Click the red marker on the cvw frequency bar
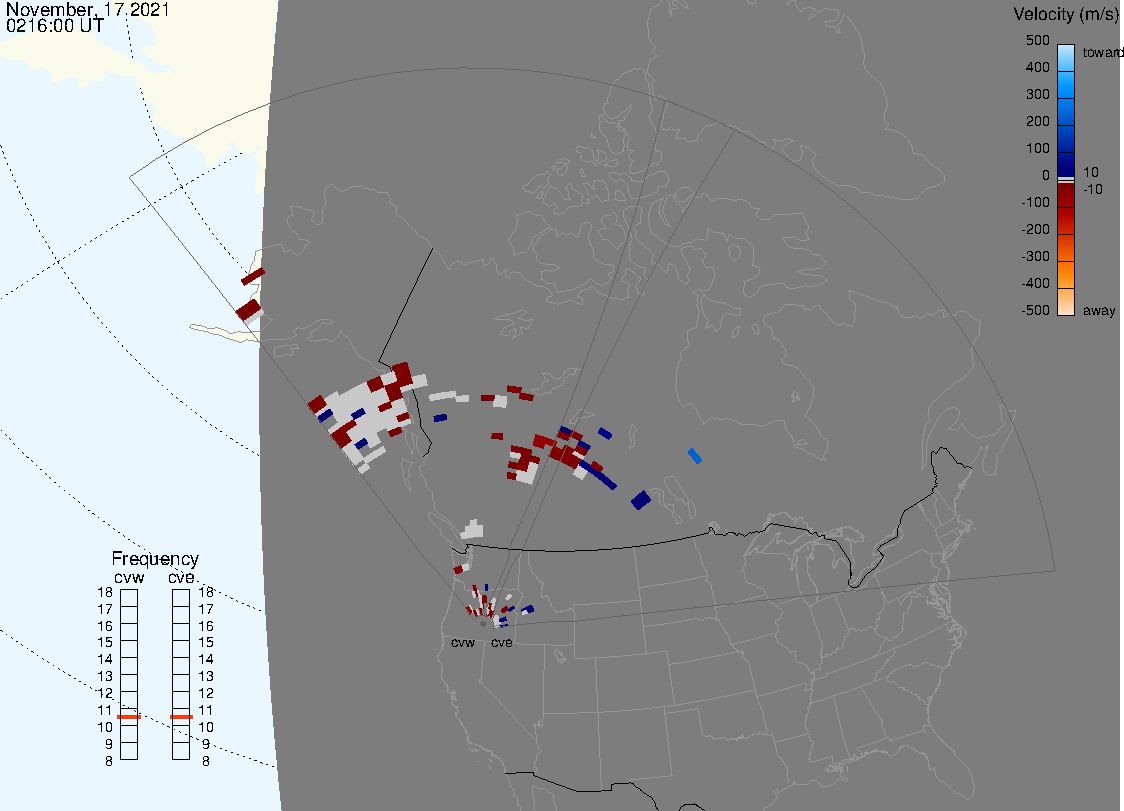 (129, 717)
